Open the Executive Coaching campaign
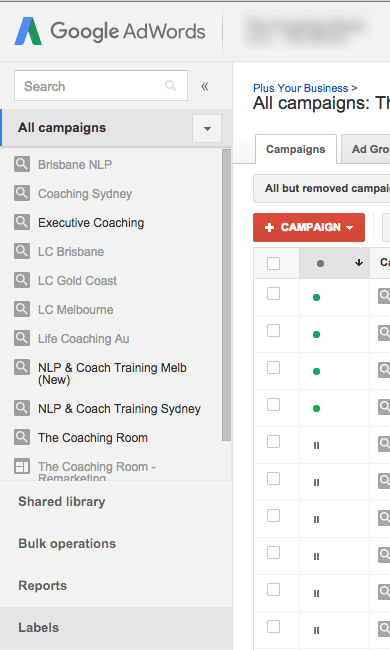The height and width of the screenshot is (650, 390). click(91, 223)
